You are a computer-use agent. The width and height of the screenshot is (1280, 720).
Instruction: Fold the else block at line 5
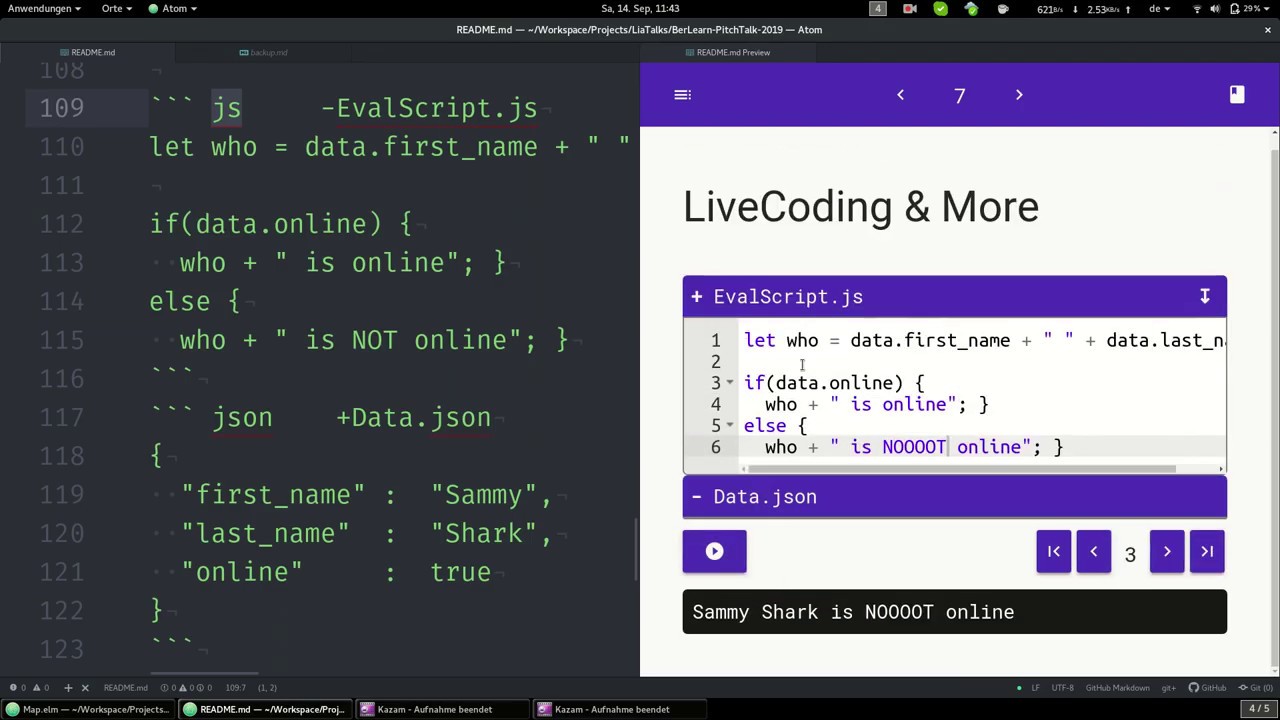pos(730,426)
